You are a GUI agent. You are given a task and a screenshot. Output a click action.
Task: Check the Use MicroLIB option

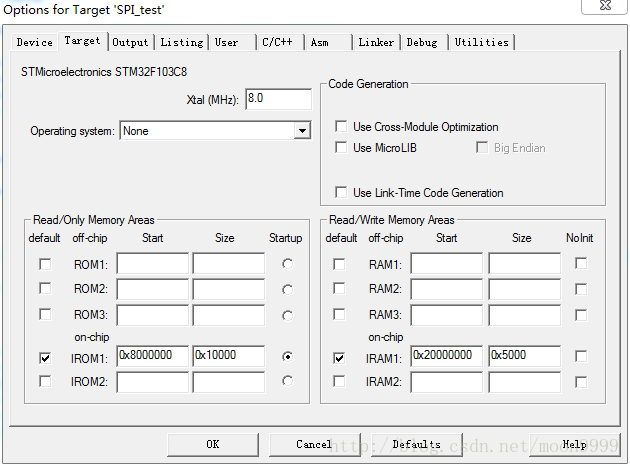342,148
